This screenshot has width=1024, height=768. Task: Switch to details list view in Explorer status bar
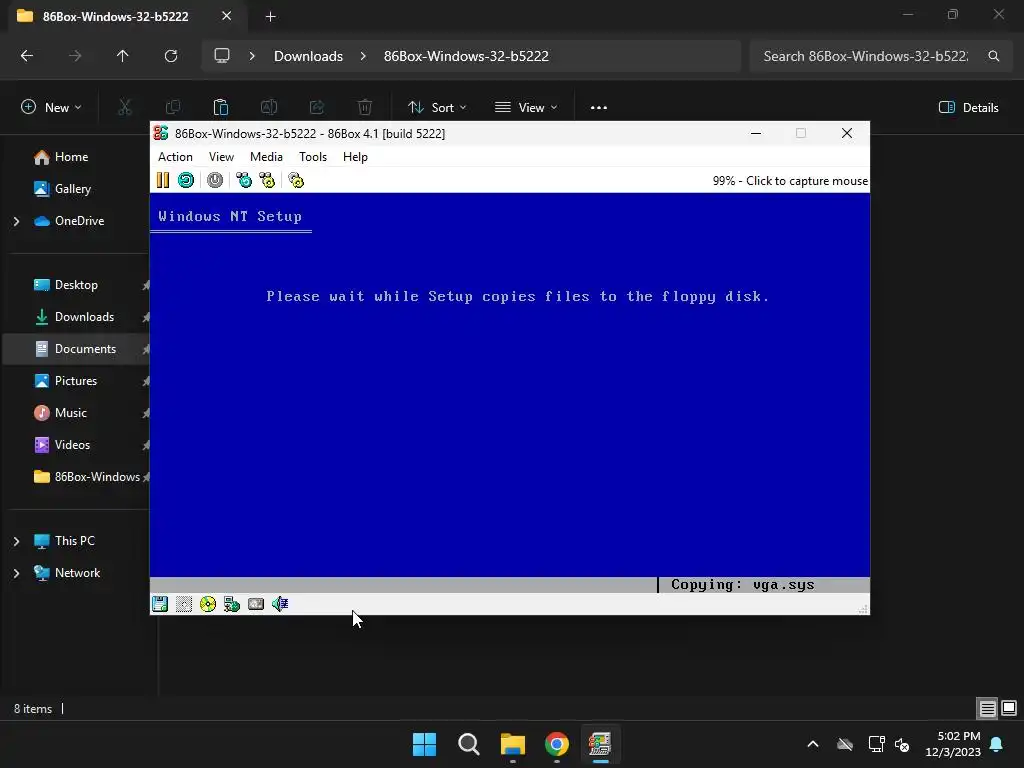[987, 708]
